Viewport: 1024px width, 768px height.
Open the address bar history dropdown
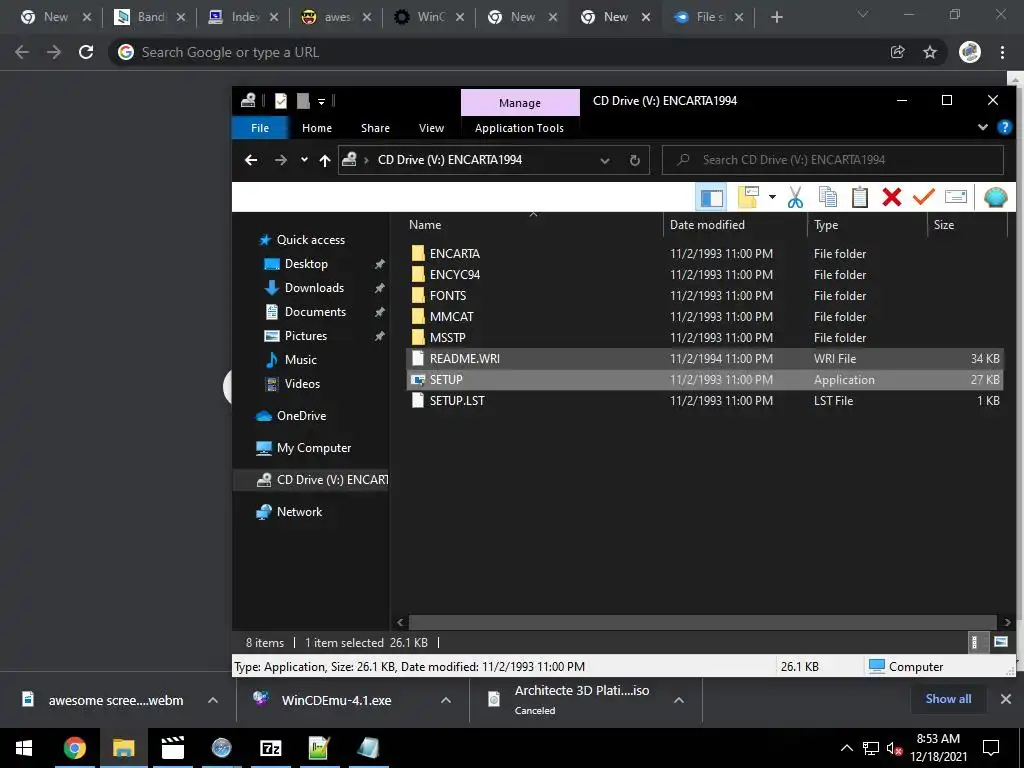[605, 160]
